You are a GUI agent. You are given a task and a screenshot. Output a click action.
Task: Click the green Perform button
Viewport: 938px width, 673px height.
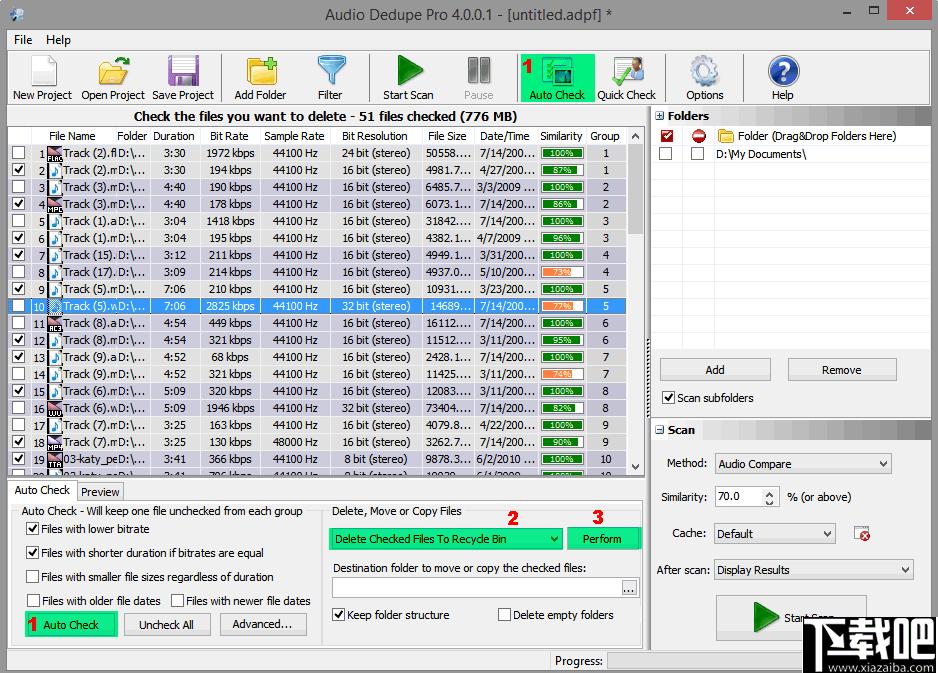tap(602, 539)
